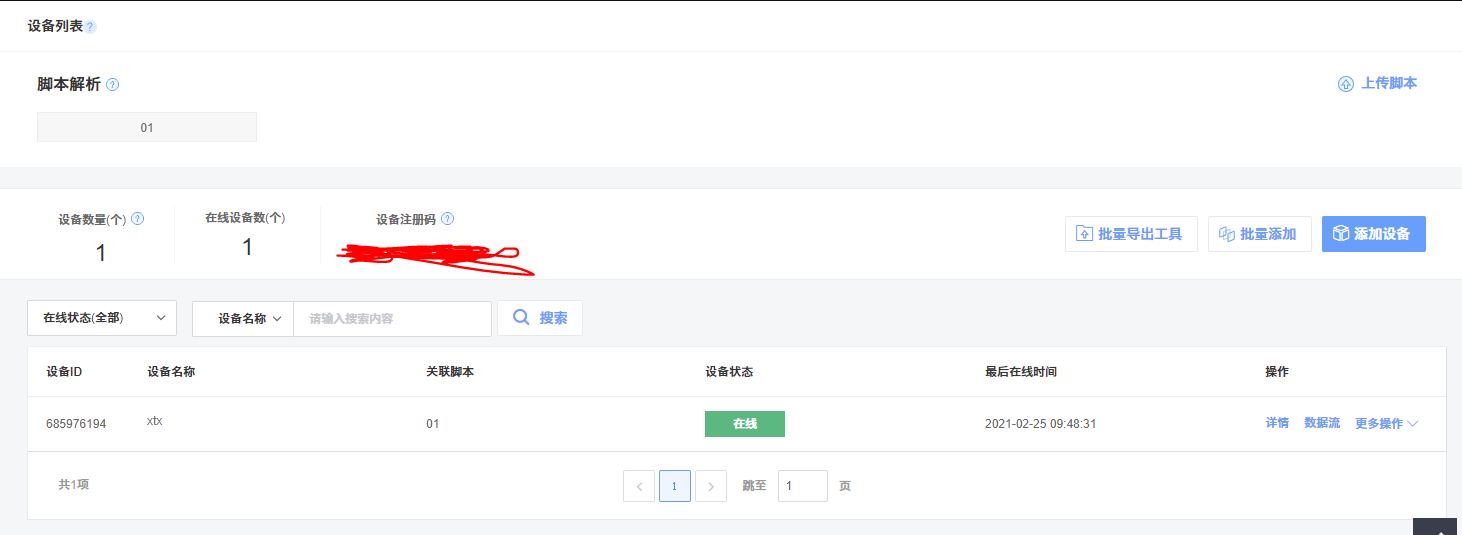The width and height of the screenshot is (1462, 535).
Task: Click the magnifier icon in 搜索 button
Action: (521, 318)
